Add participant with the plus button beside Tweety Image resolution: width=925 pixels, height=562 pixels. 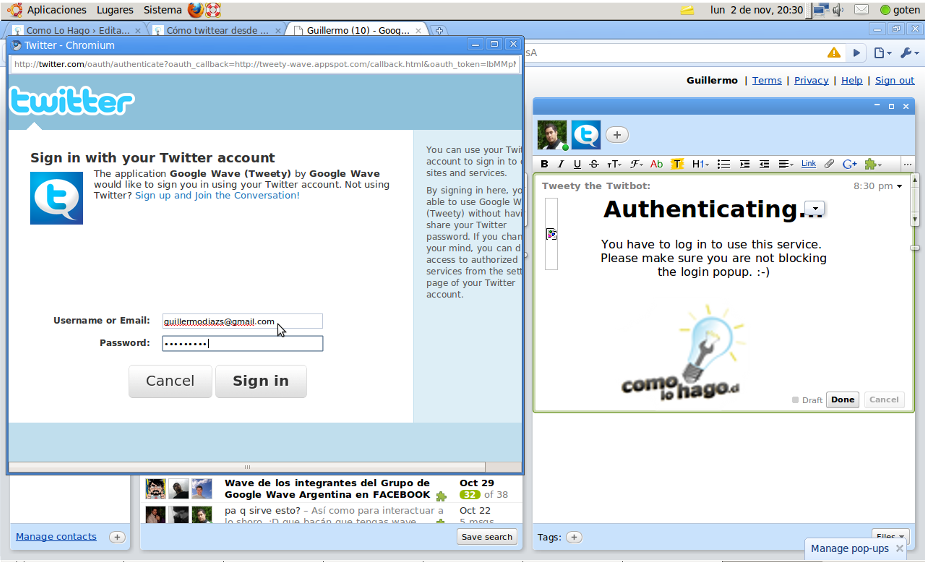[617, 134]
